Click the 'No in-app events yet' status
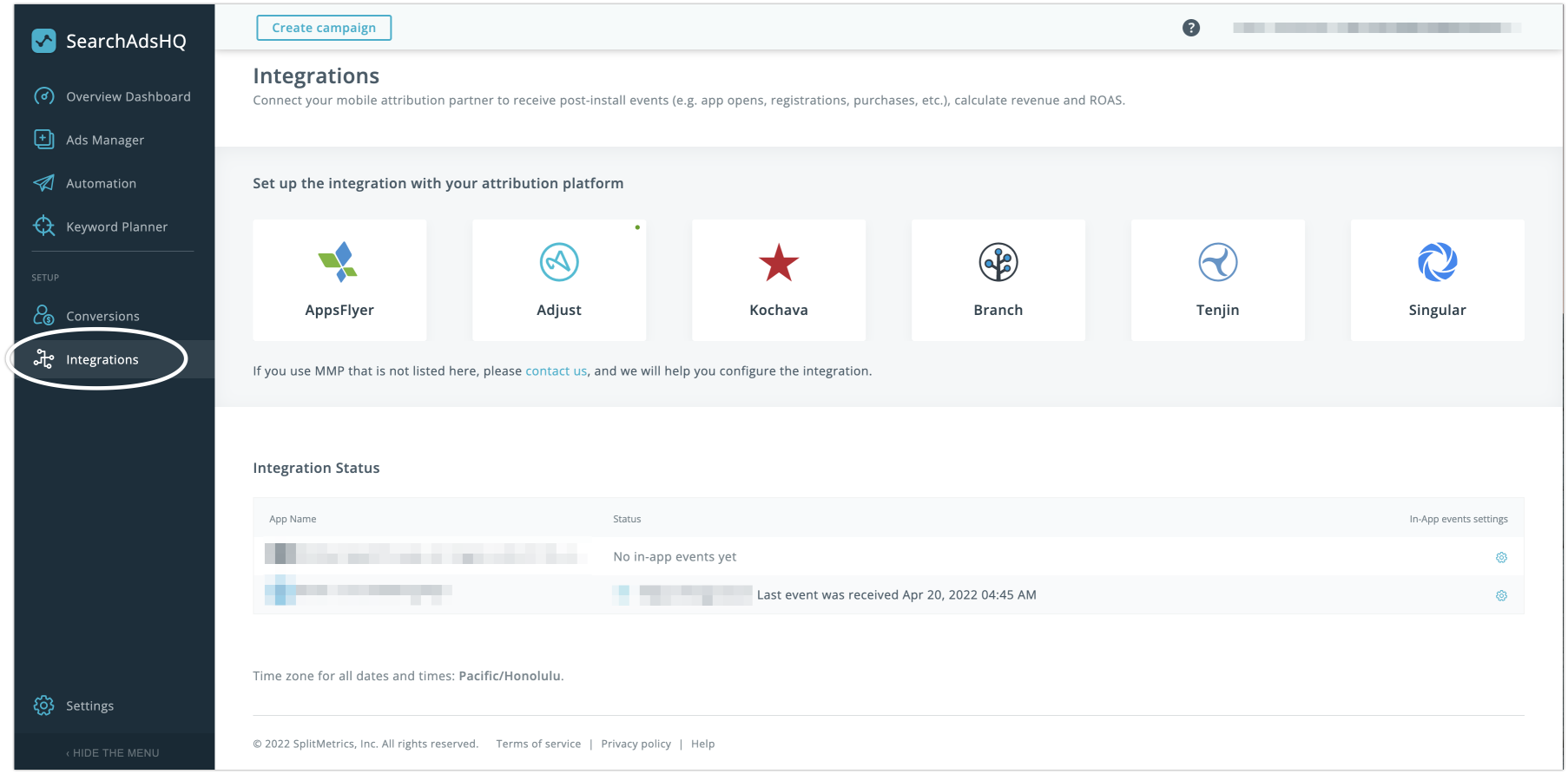The height and width of the screenshot is (774, 1568). coord(675,556)
